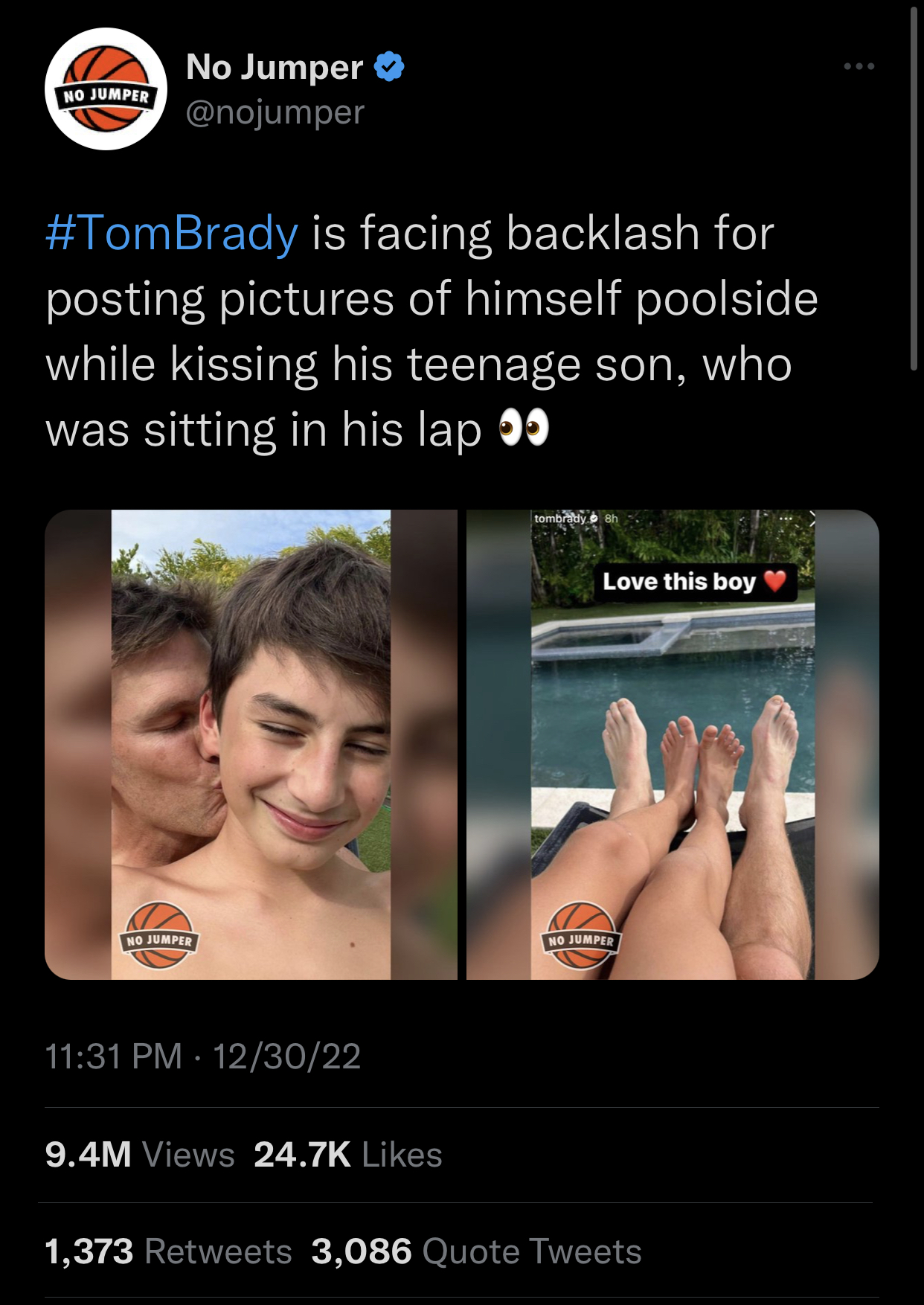Click the vertical scrollbar on right edge
The height and width of the screenshot is (1305, 924).
914,187
